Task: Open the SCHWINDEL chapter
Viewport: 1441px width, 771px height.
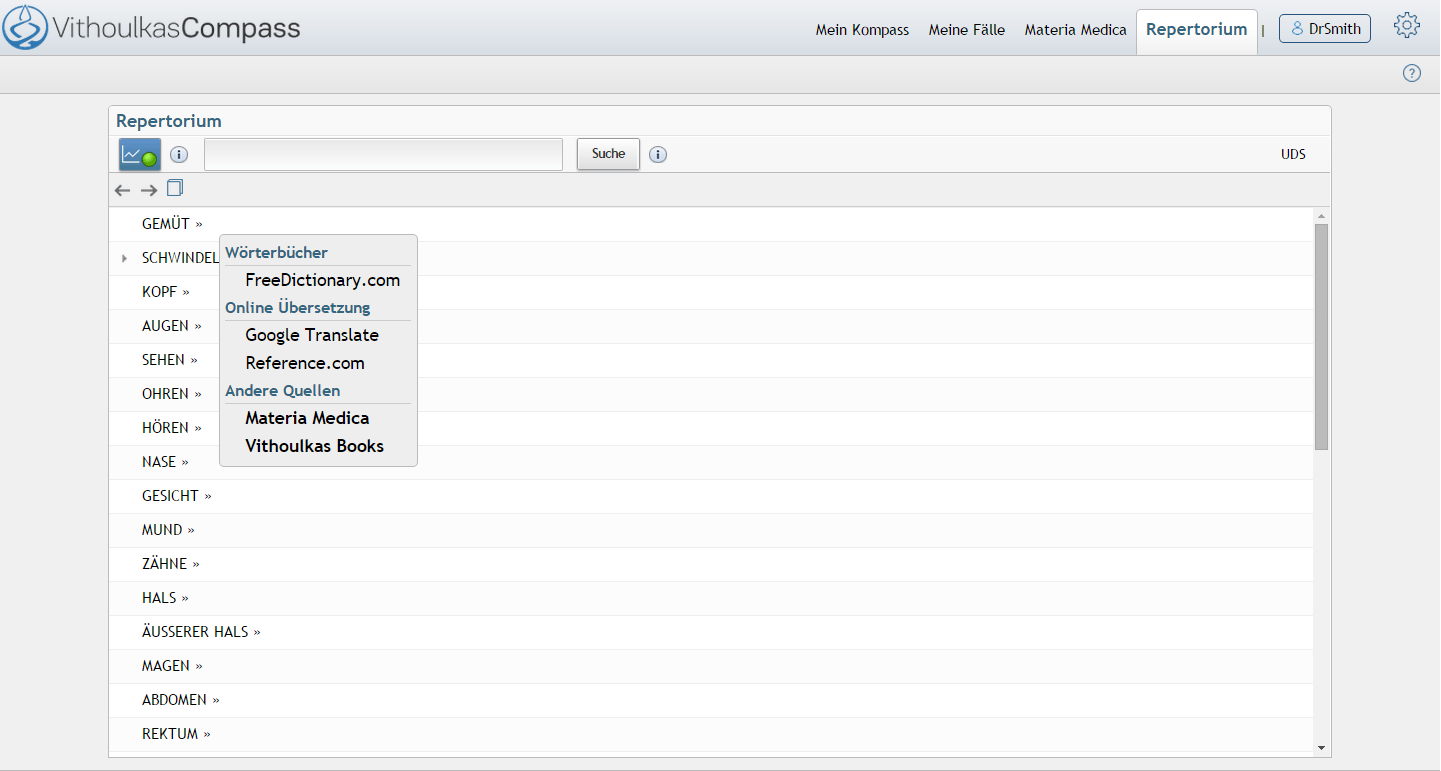Action: point(180,258)
